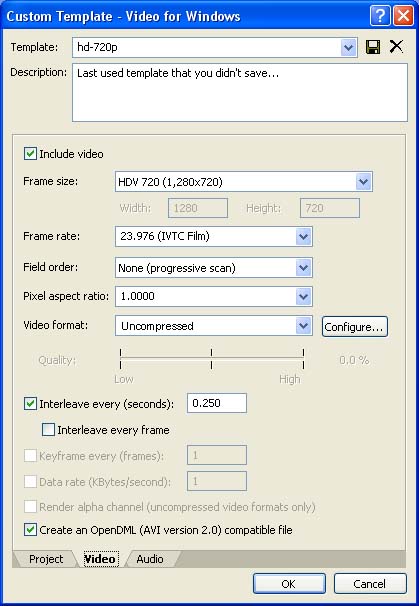
Task: Save the template with the floppy disk icon
Action: (x=373, y=47)
